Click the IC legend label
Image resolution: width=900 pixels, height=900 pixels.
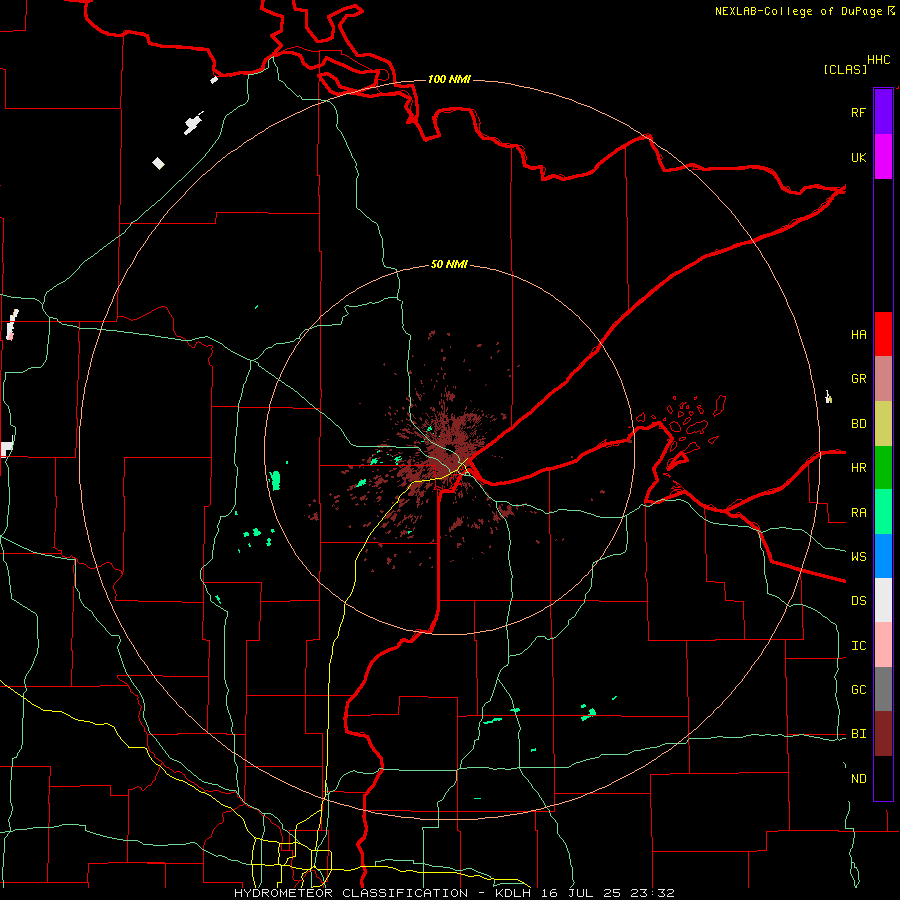point(858,646)
